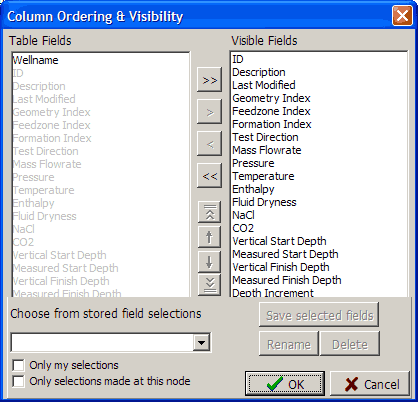Click the remove all fields (<<) button

(x=209, y=176)
